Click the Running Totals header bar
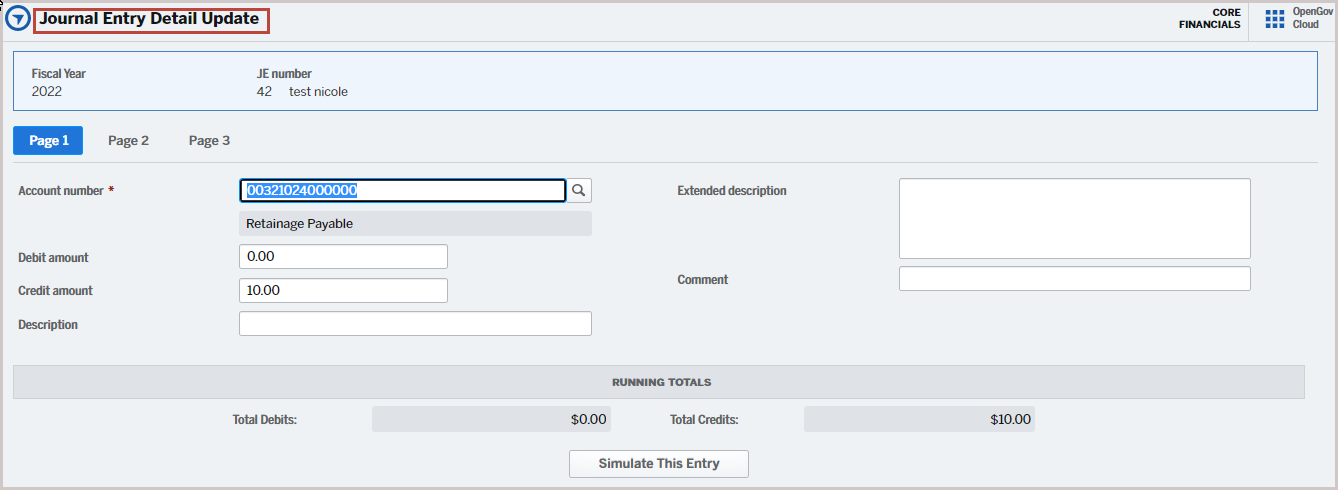Screen dimensions: 1338x490 click(659, 382)
